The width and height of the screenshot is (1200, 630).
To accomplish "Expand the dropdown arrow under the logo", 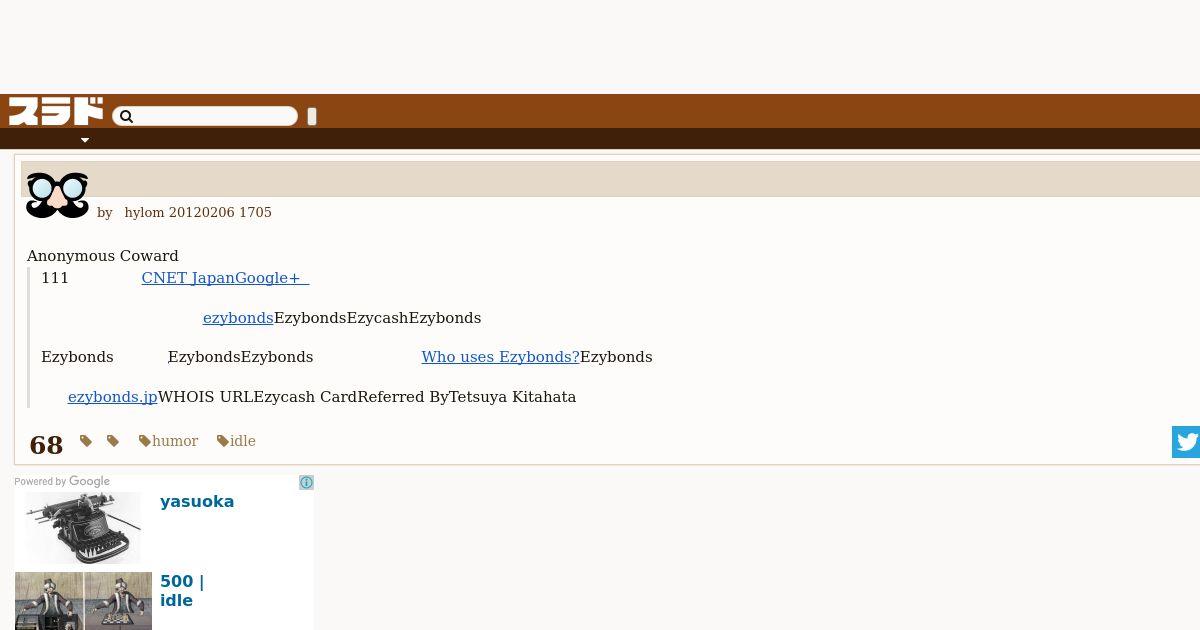I will (x=85, y=140).
